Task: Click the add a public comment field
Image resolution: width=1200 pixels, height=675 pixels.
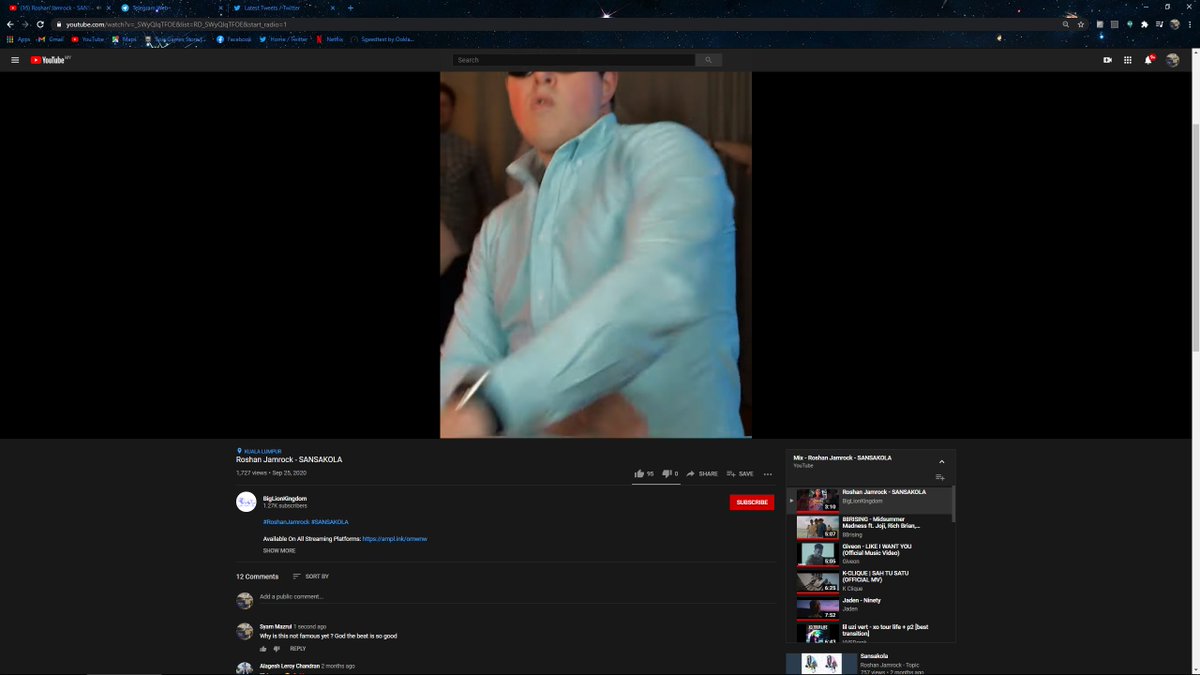Action: (517, 596)
